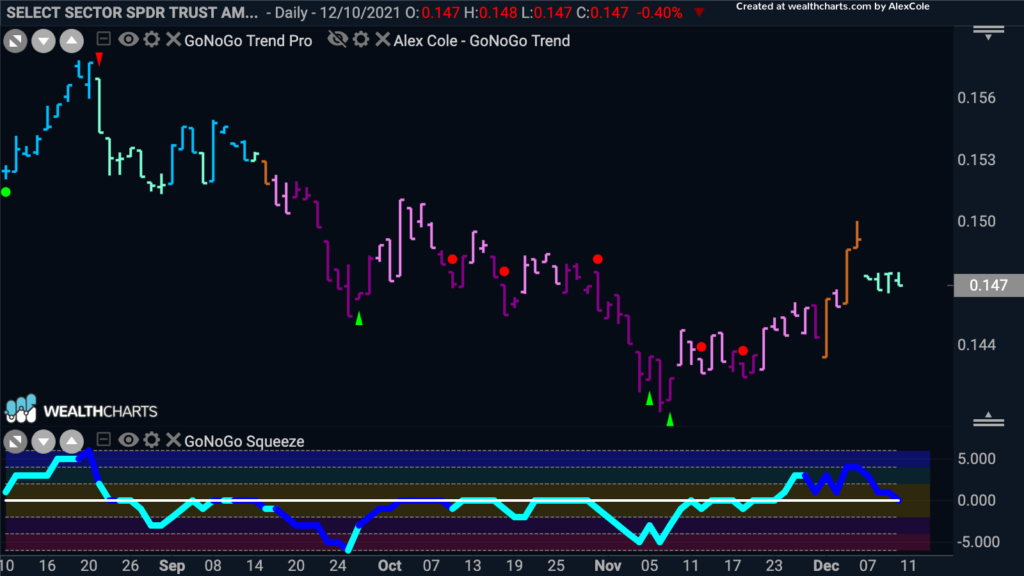Image resolution: width=1024 pixels, height=576 pixels.
Task: Click the 19 date label on the time axis
Action: click(514, 566)
